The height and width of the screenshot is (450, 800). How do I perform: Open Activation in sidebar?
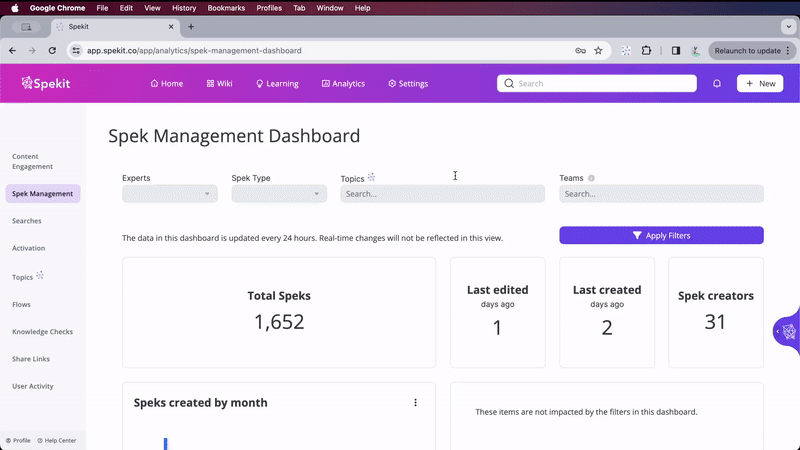pos(29,248)
